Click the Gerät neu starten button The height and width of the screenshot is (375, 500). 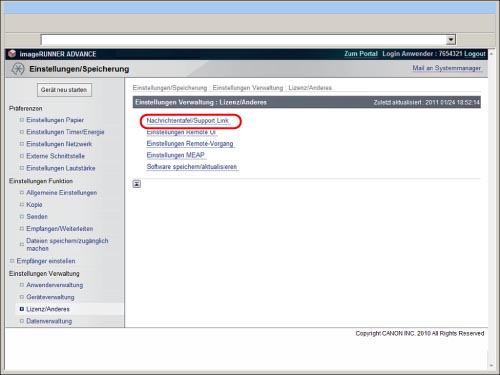[64, 90]
